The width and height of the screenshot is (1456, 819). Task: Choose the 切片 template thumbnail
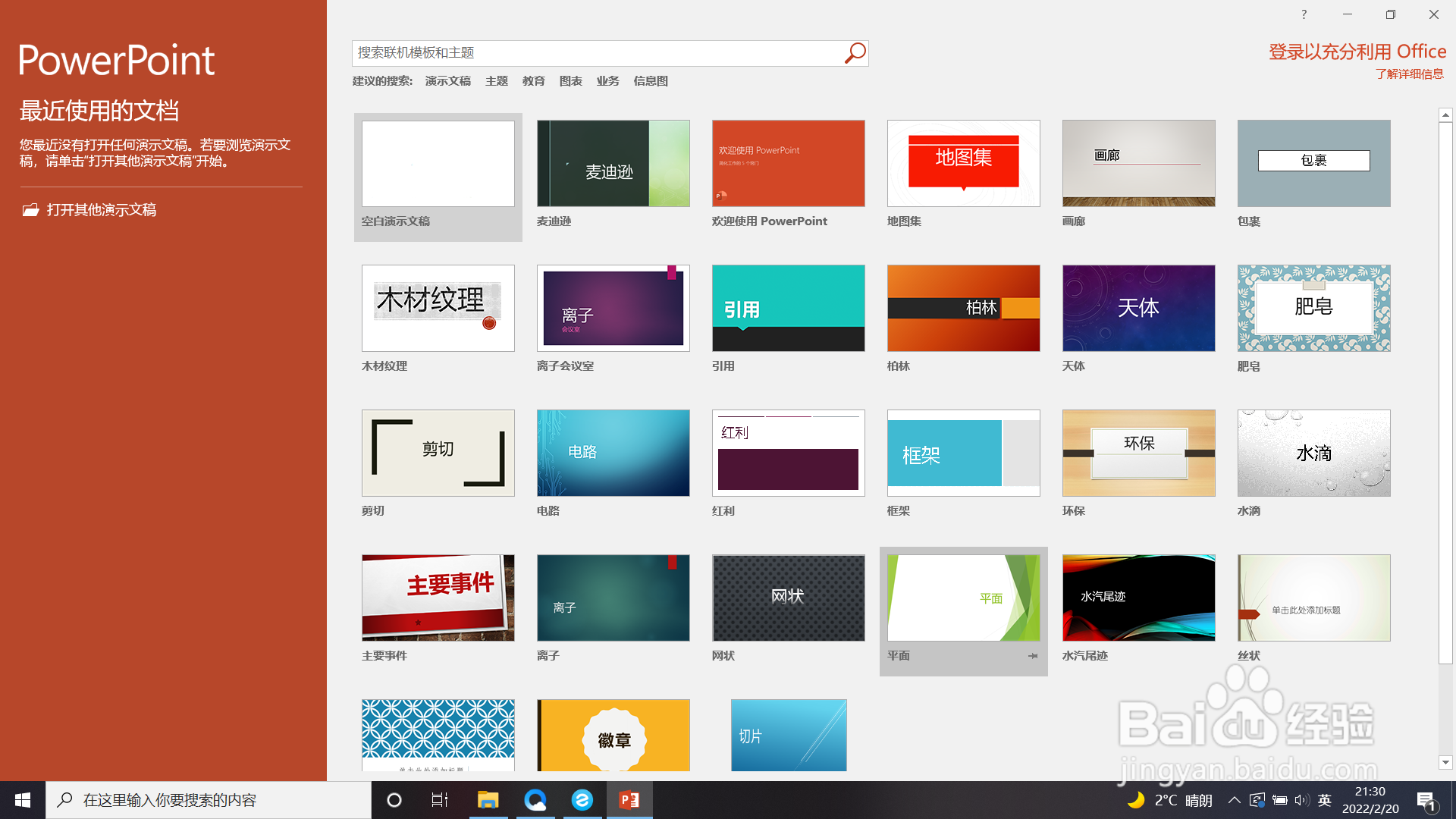point(789,736)
